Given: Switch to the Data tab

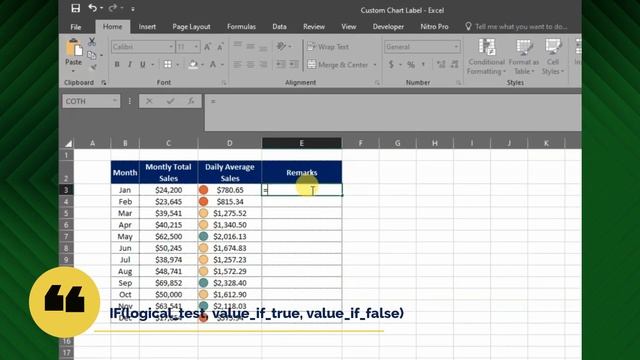Looking at the screenshot, I should (x=279, y=27).
